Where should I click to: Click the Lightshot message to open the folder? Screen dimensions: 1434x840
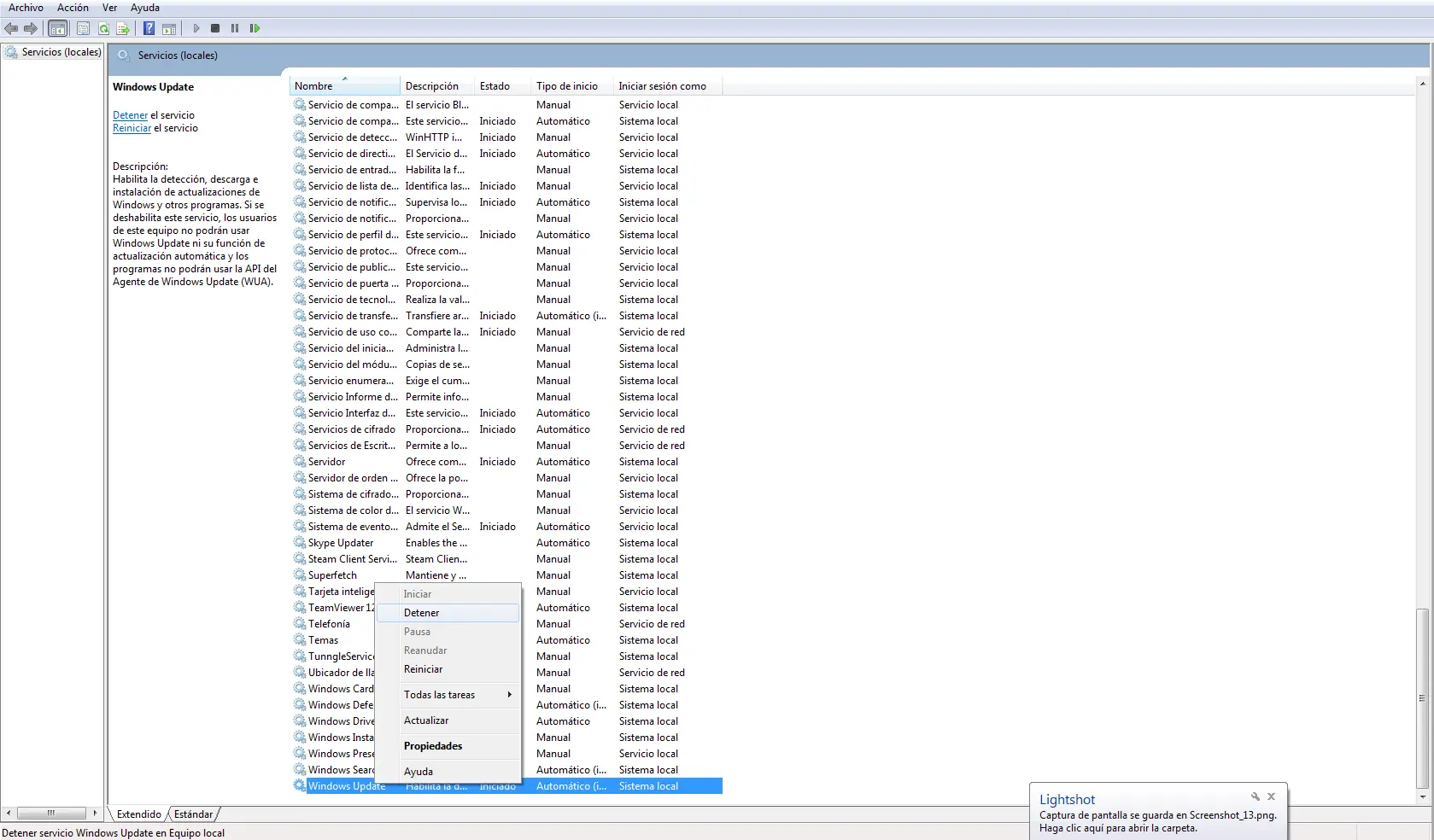click(x=1157, y=821)
